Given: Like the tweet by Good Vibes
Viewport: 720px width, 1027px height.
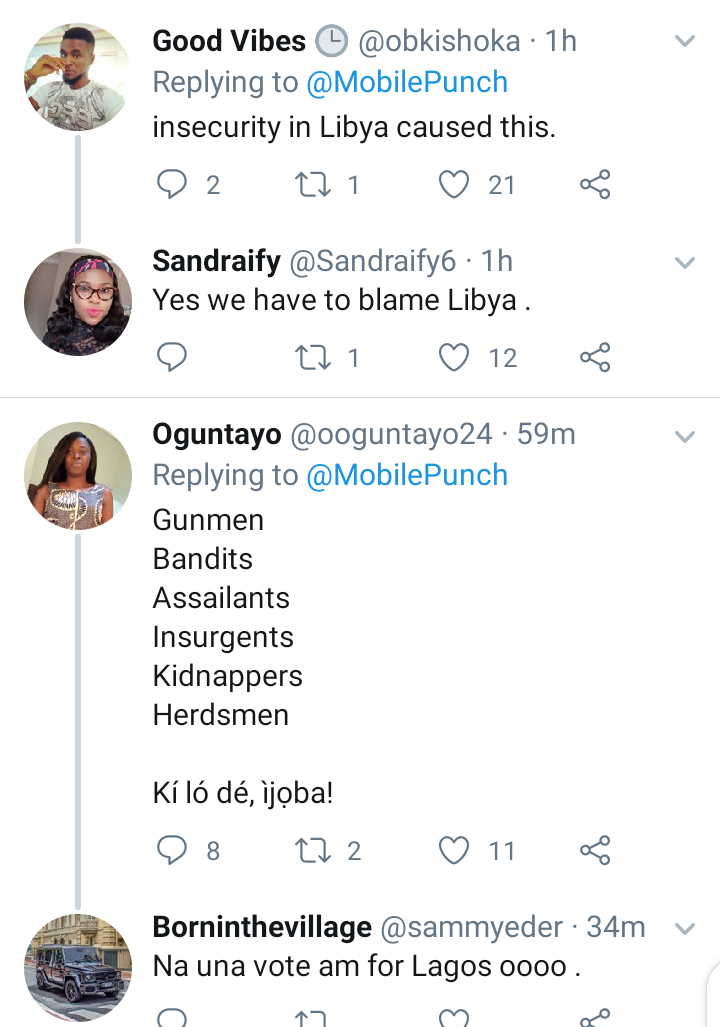Looking at the screenshot, I should pos(455,184).
